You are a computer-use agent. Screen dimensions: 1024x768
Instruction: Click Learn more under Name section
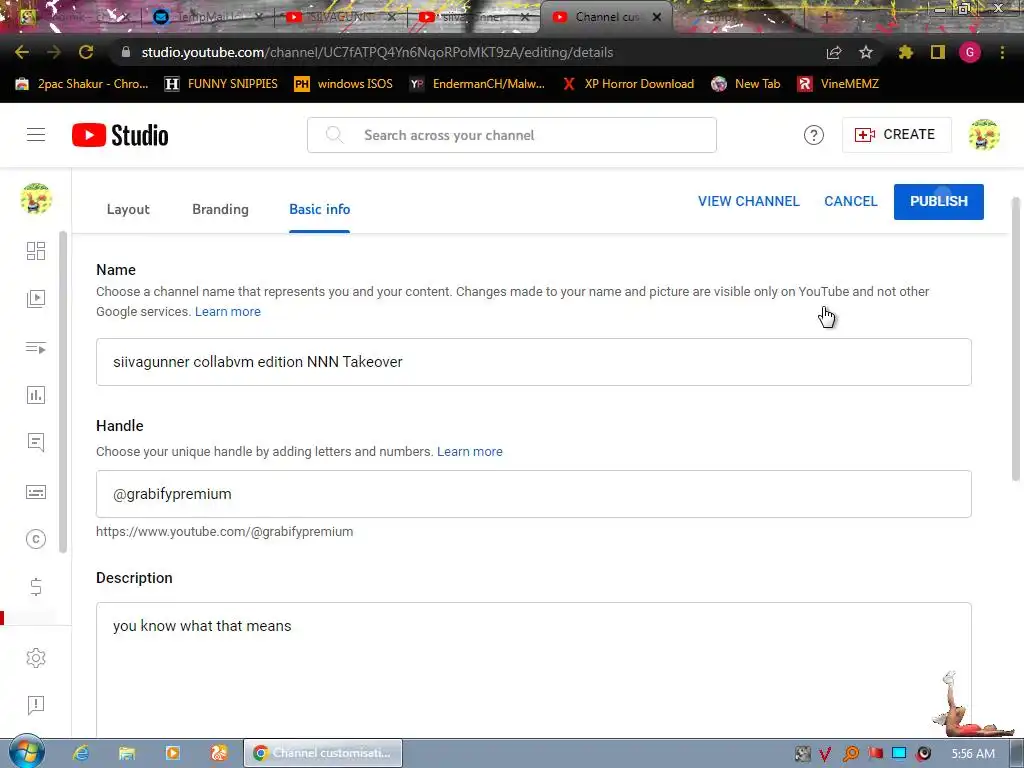[x=227, y=312]
